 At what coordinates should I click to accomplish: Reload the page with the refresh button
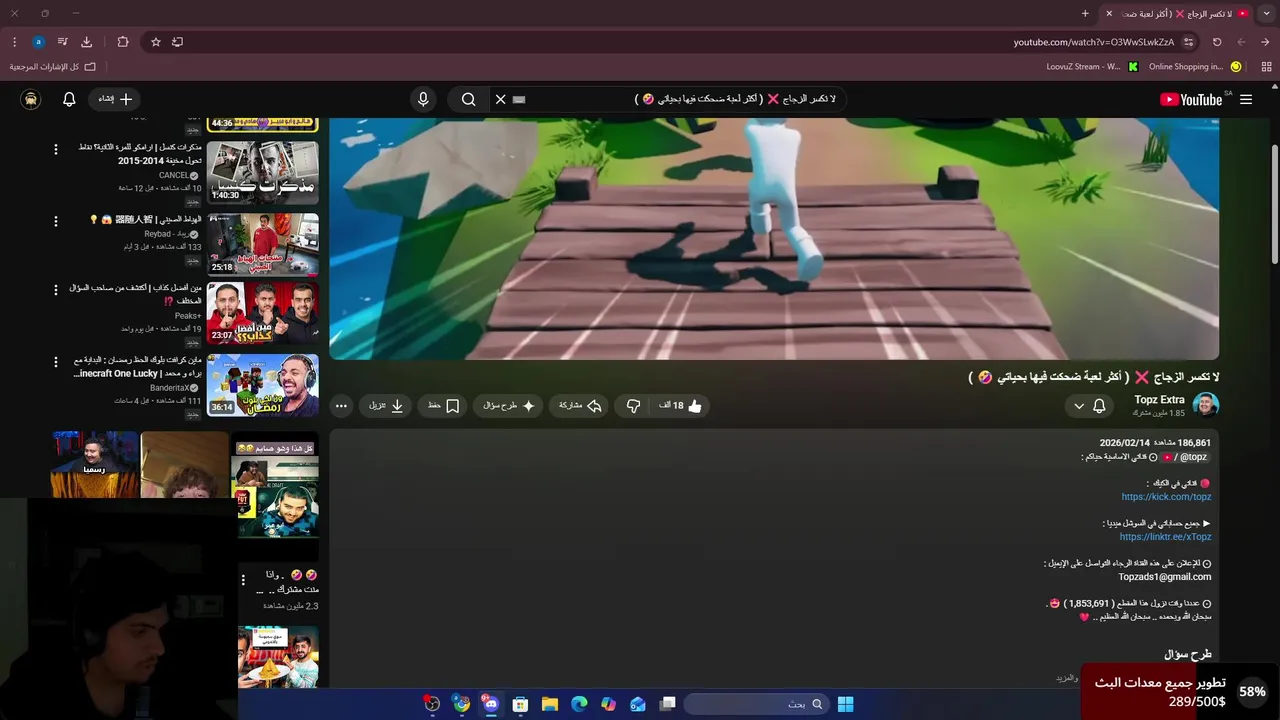1217,42
